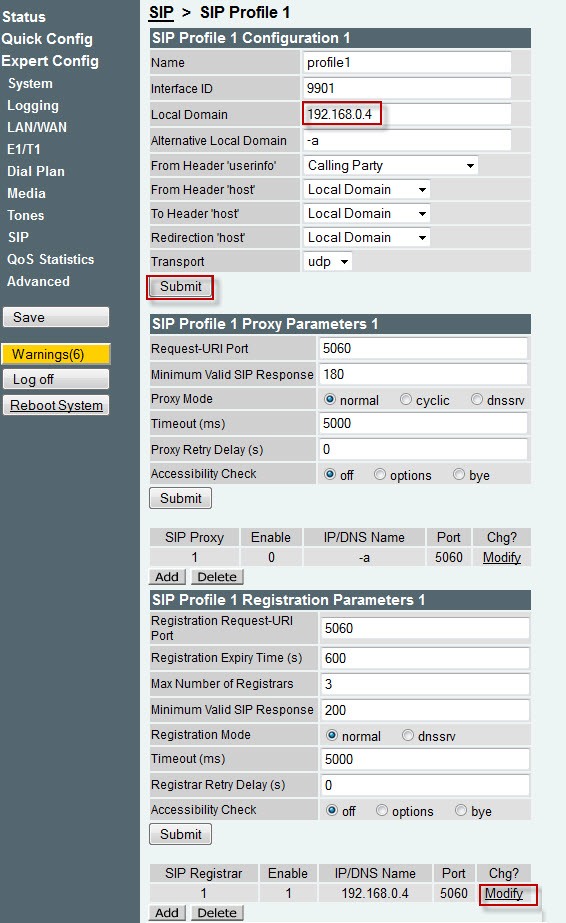
Task: Click the yellow Warnings(6) button
Action: coord(56,354)
